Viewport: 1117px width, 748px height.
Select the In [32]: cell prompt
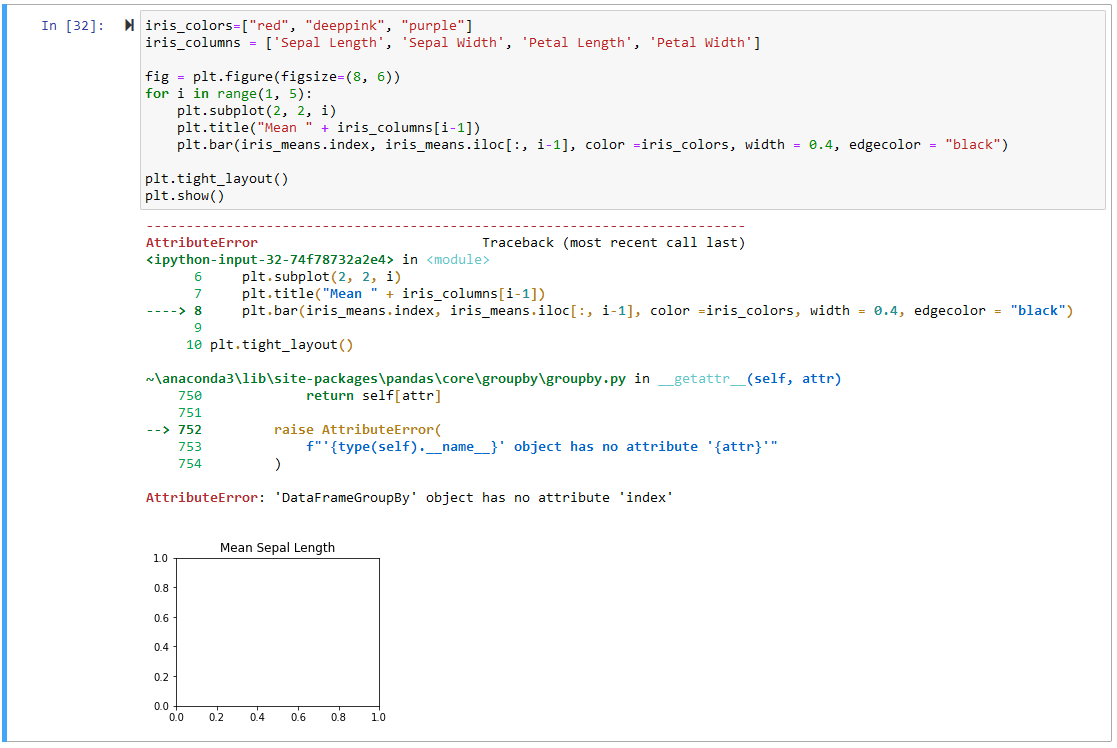(x=73, y=26)
